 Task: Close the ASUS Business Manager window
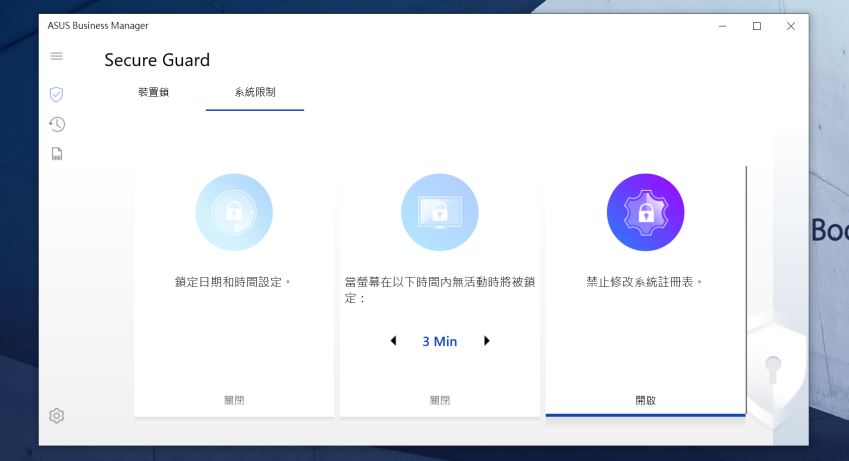pos(791,26)
